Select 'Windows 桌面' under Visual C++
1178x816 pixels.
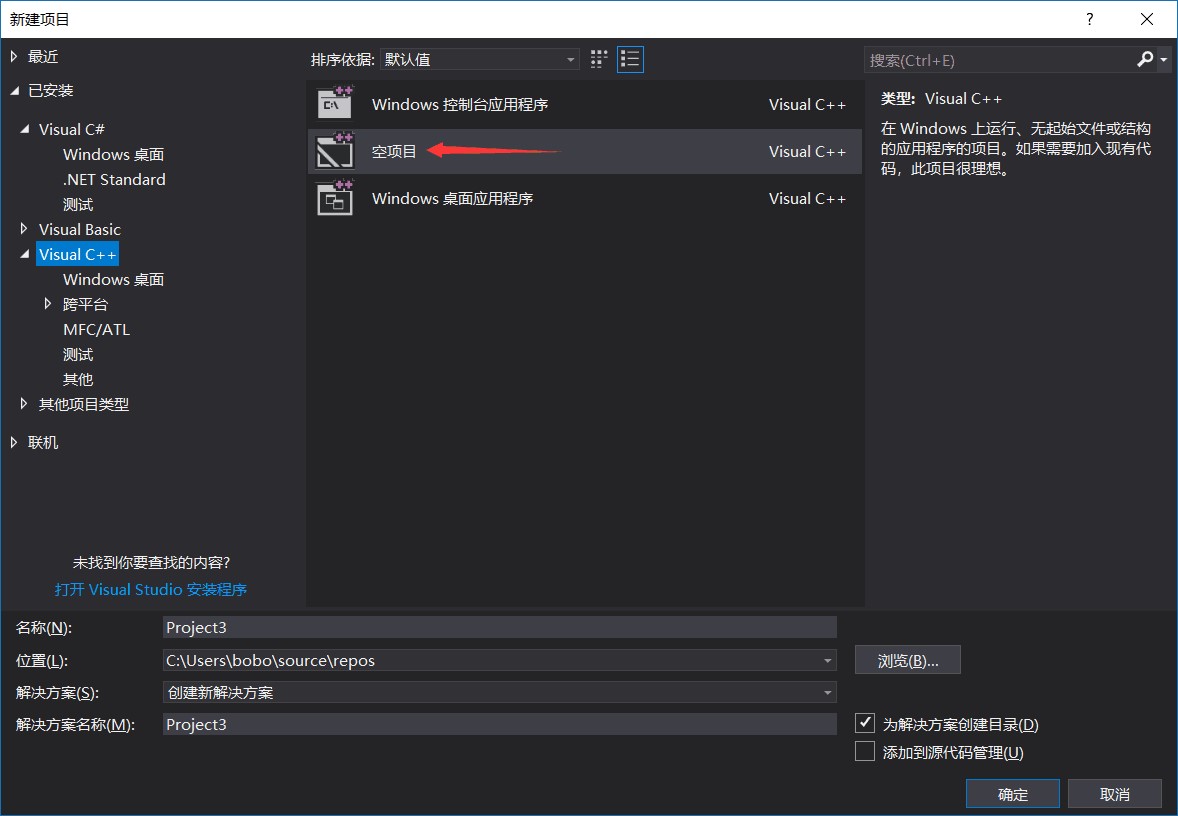(x=113, y=280)
